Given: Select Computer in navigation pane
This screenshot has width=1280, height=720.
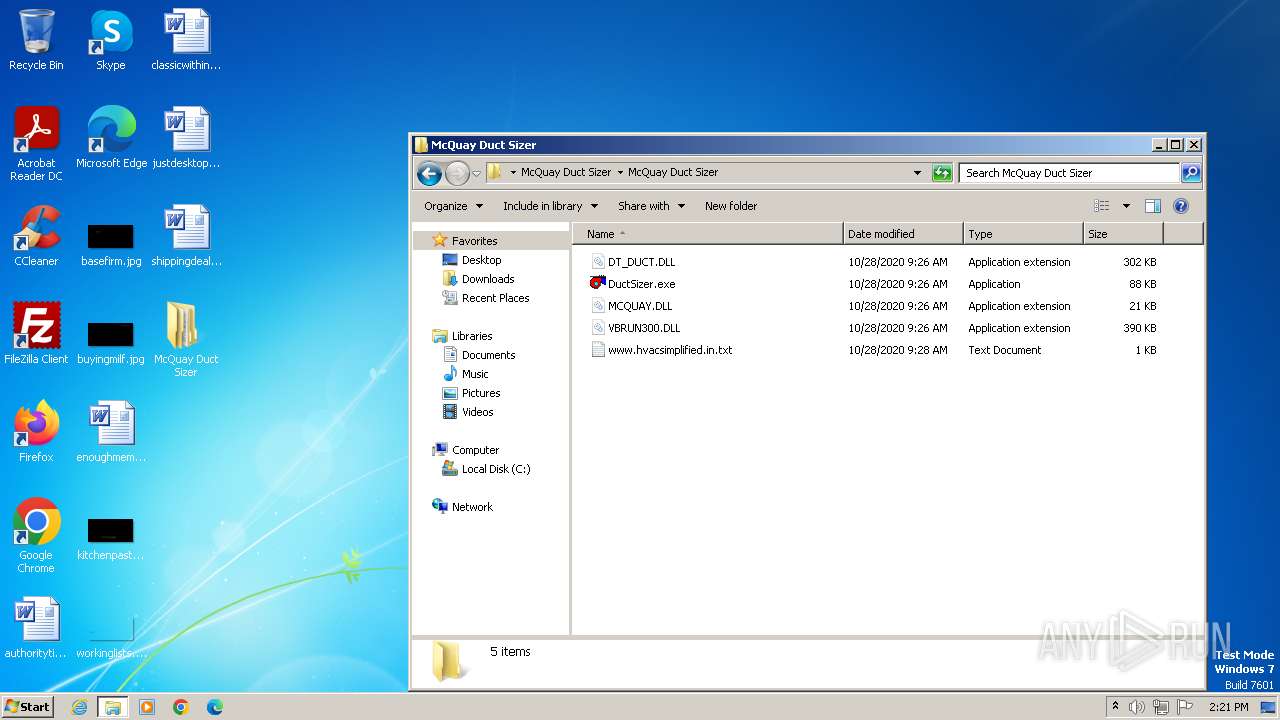Looking at the screenshot, I should coord(475,450).
